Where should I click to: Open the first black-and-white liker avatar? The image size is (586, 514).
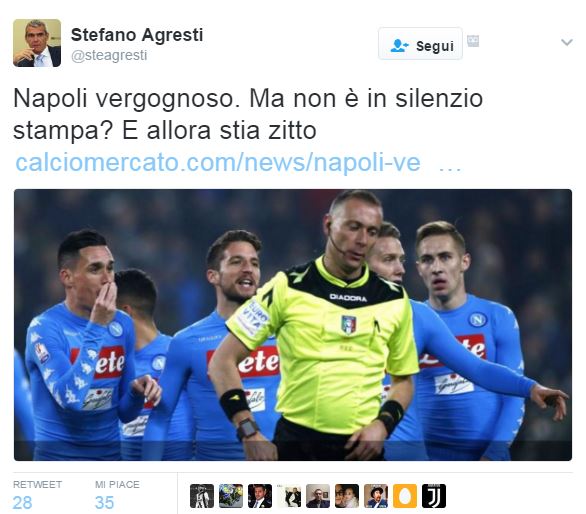pyautogui.click(x=202, y=496)
